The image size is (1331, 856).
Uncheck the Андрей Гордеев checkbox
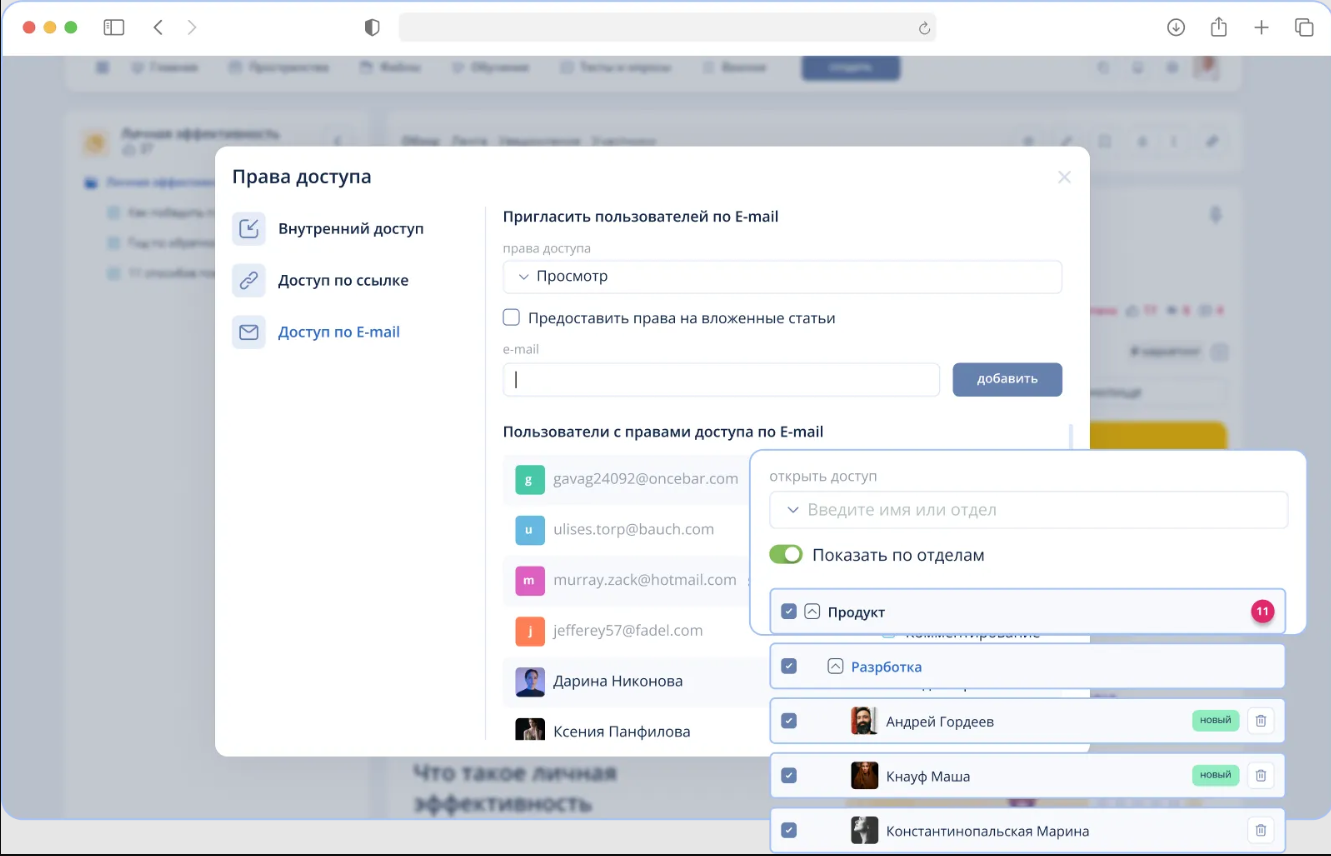click(x=788, y=721)
